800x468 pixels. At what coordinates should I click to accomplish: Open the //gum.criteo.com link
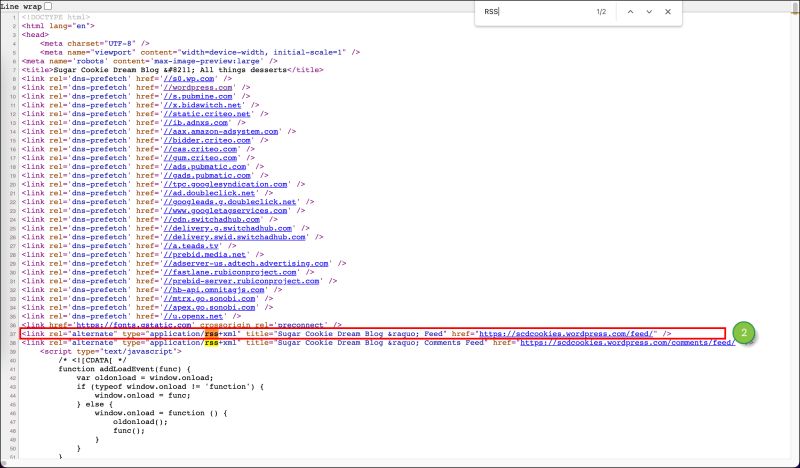pyautogui.click(x=200, y=158)
